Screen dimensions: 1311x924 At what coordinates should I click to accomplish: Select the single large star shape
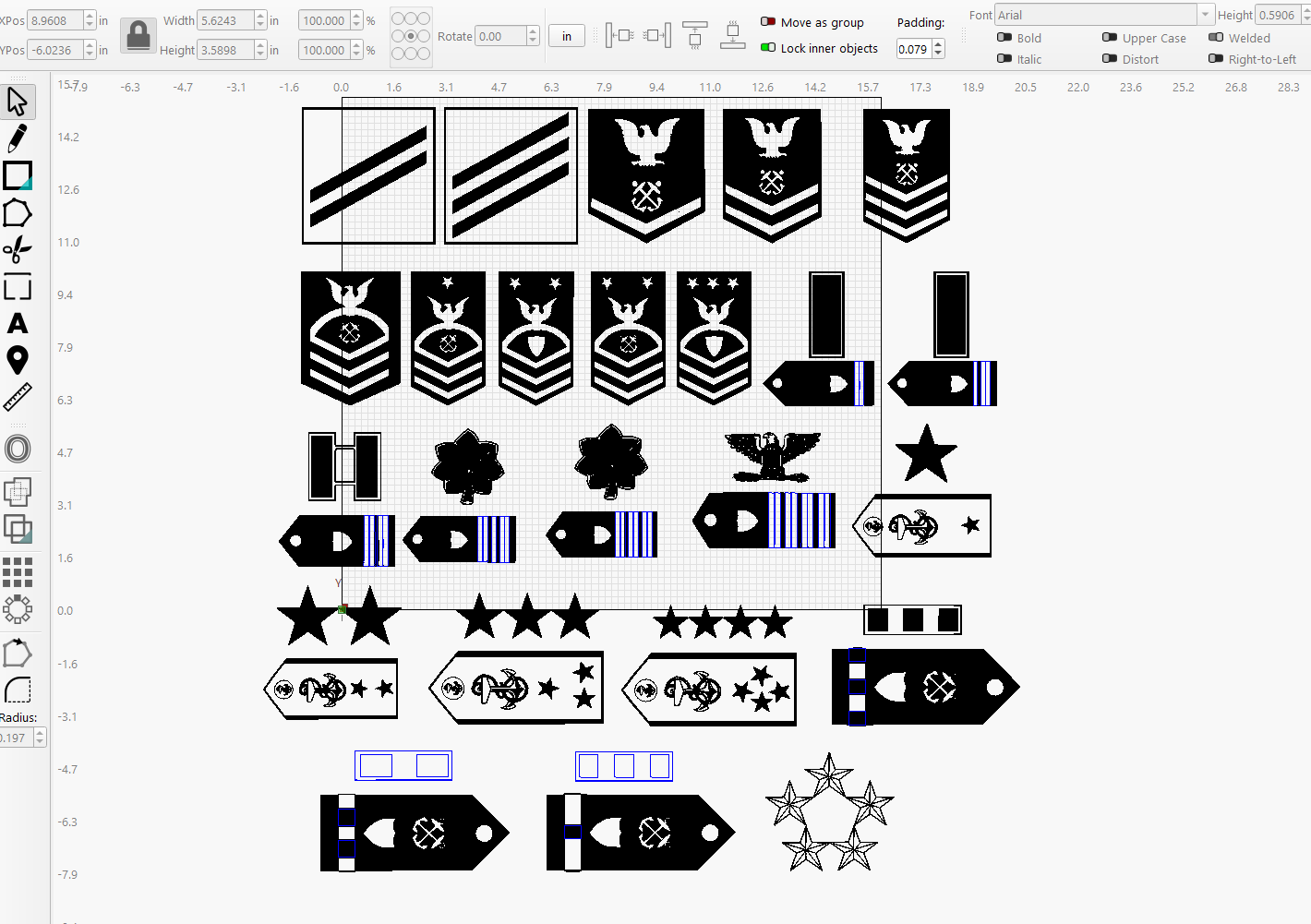(926, 454)
